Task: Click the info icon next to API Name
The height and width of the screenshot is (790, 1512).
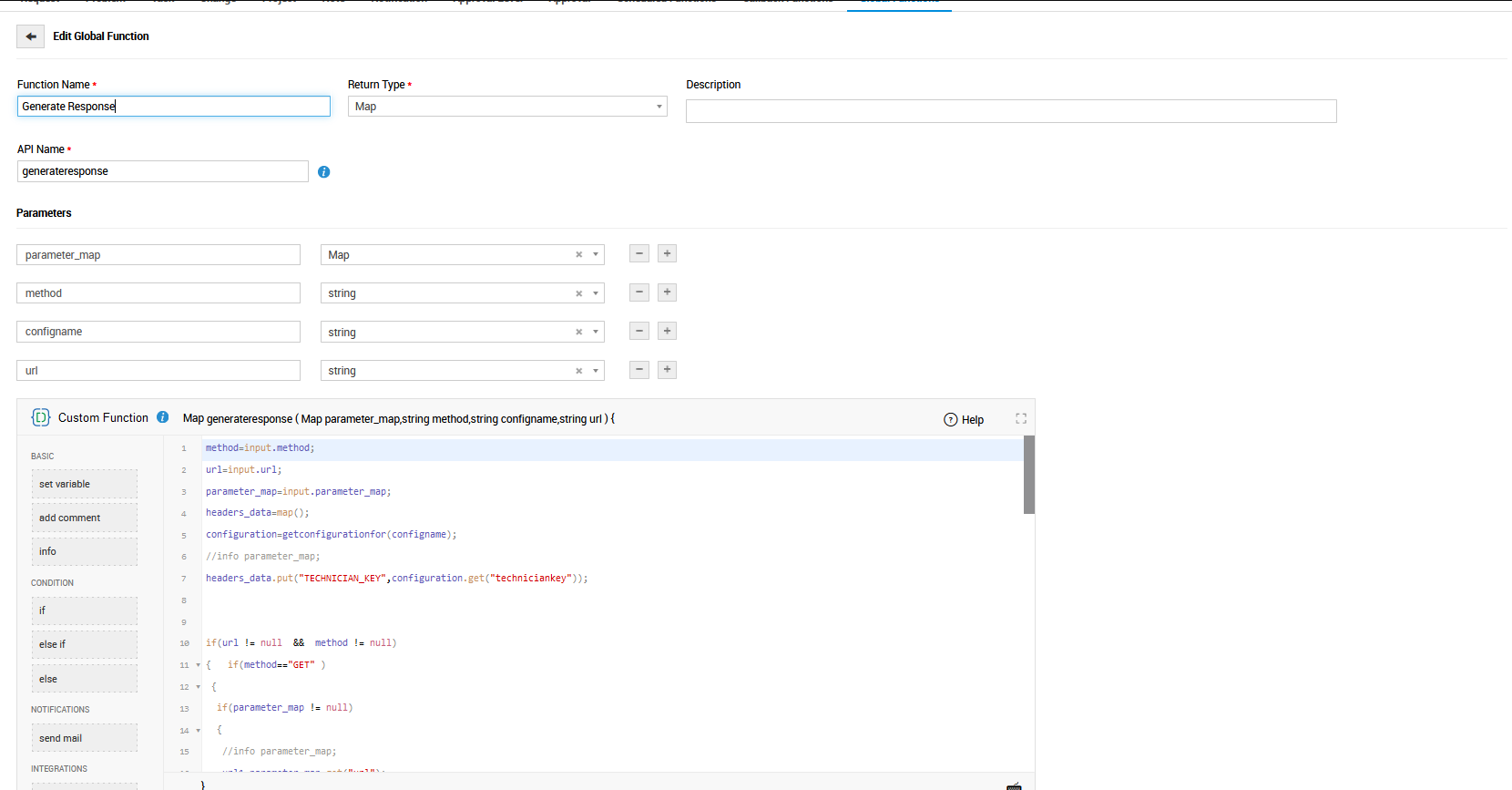Action: point(323,172)
